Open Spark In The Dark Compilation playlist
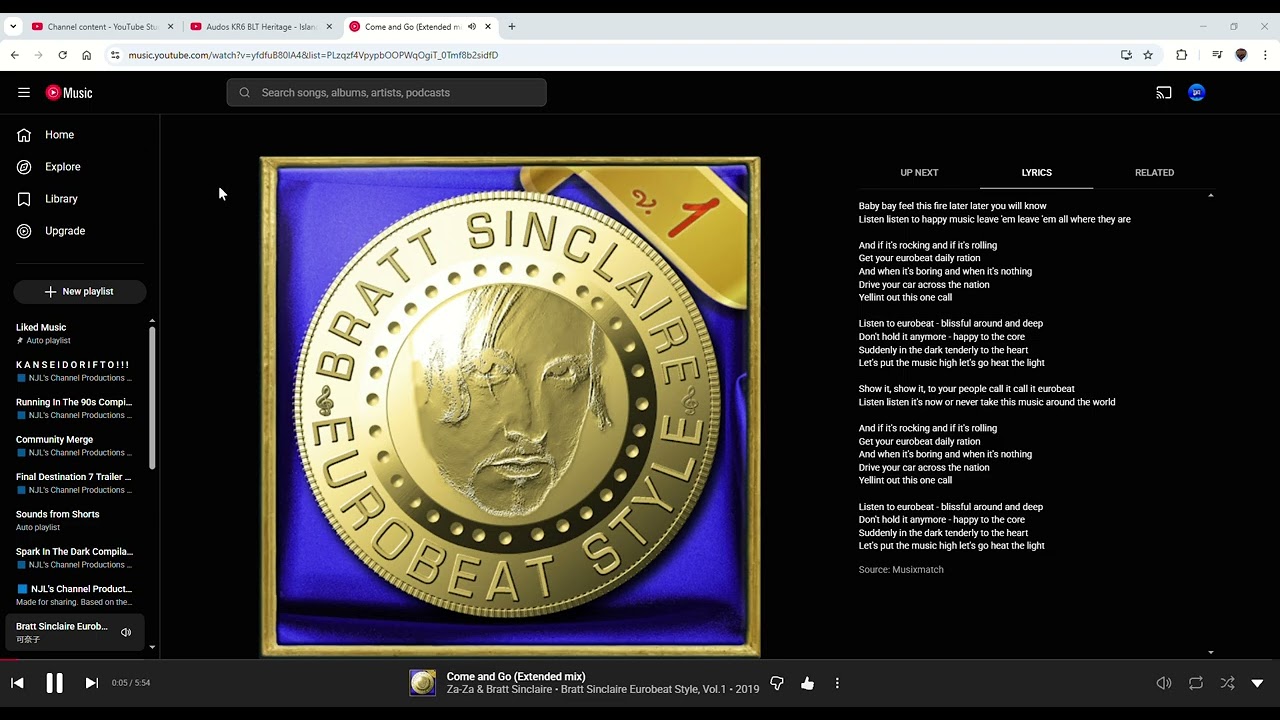Screen dimensions: 1280x720 click(75, 558)
